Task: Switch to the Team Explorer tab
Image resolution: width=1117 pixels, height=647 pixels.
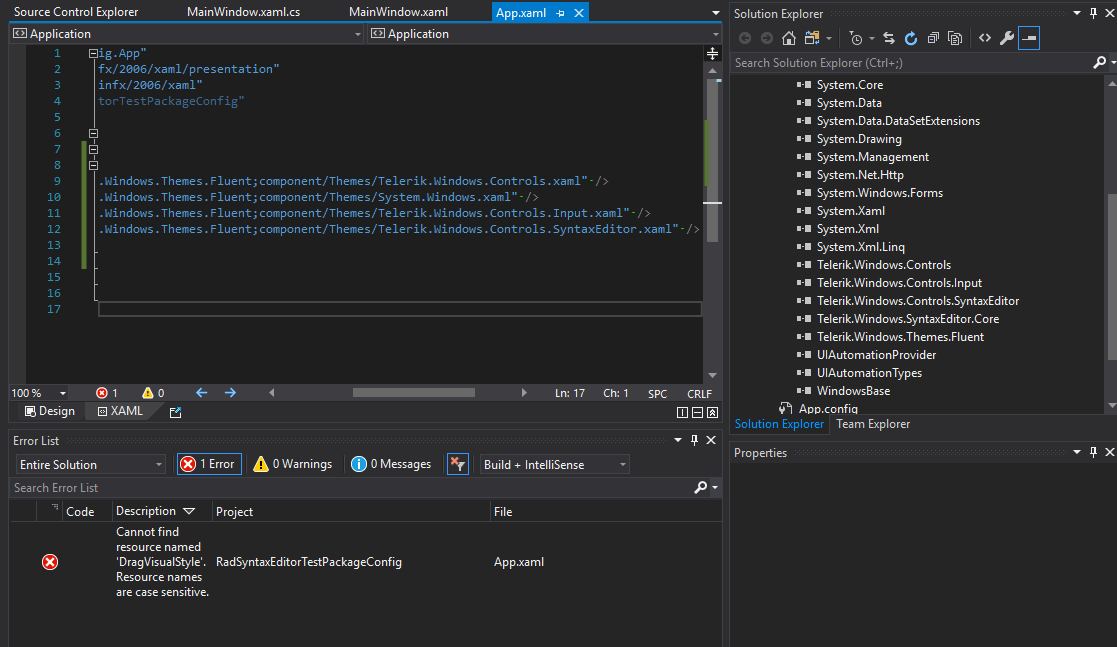Action: coord(873,424)
